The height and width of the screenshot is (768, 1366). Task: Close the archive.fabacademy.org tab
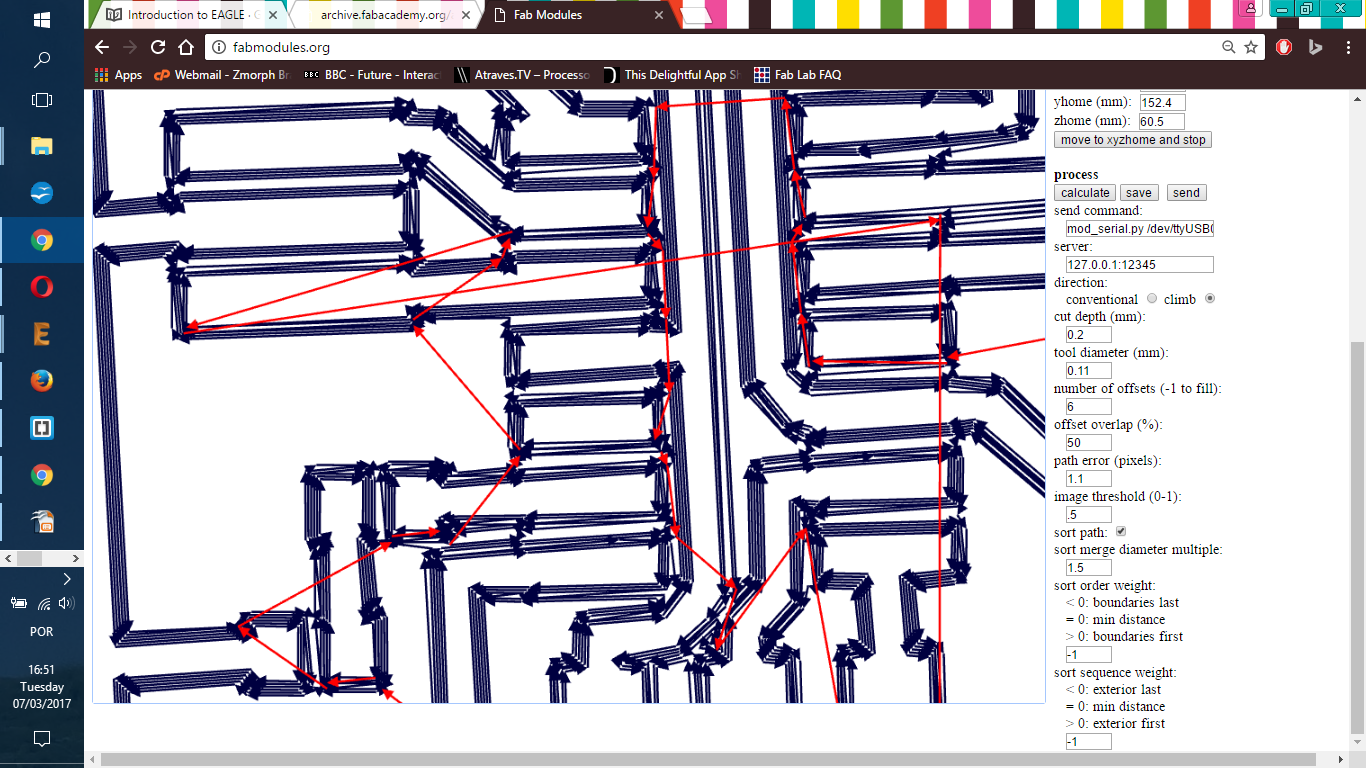point(466,15)
